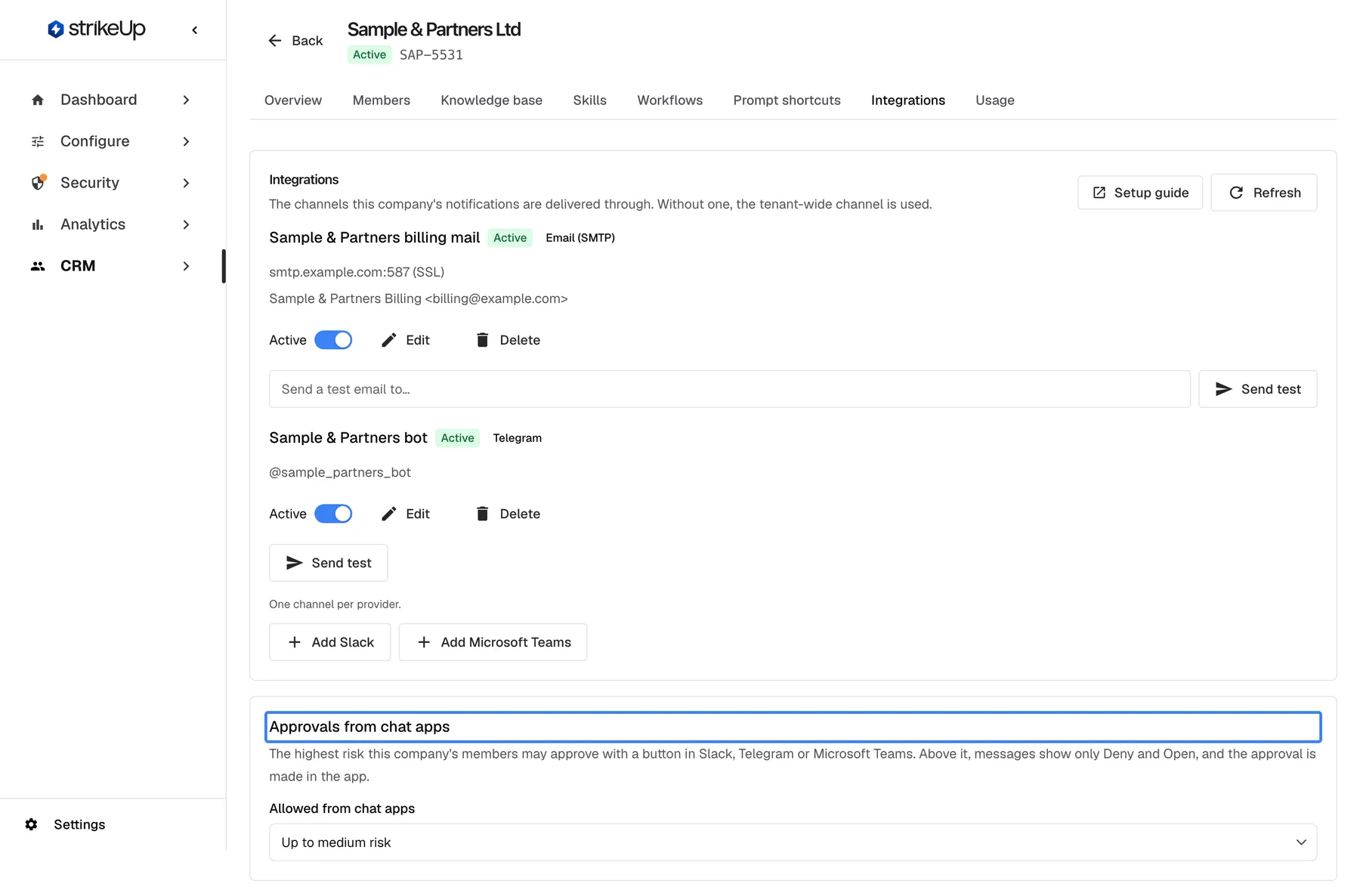Expand the Dashboard menu chevron
The width and height of the screenshot is (1360, 896).
(186, 100)
